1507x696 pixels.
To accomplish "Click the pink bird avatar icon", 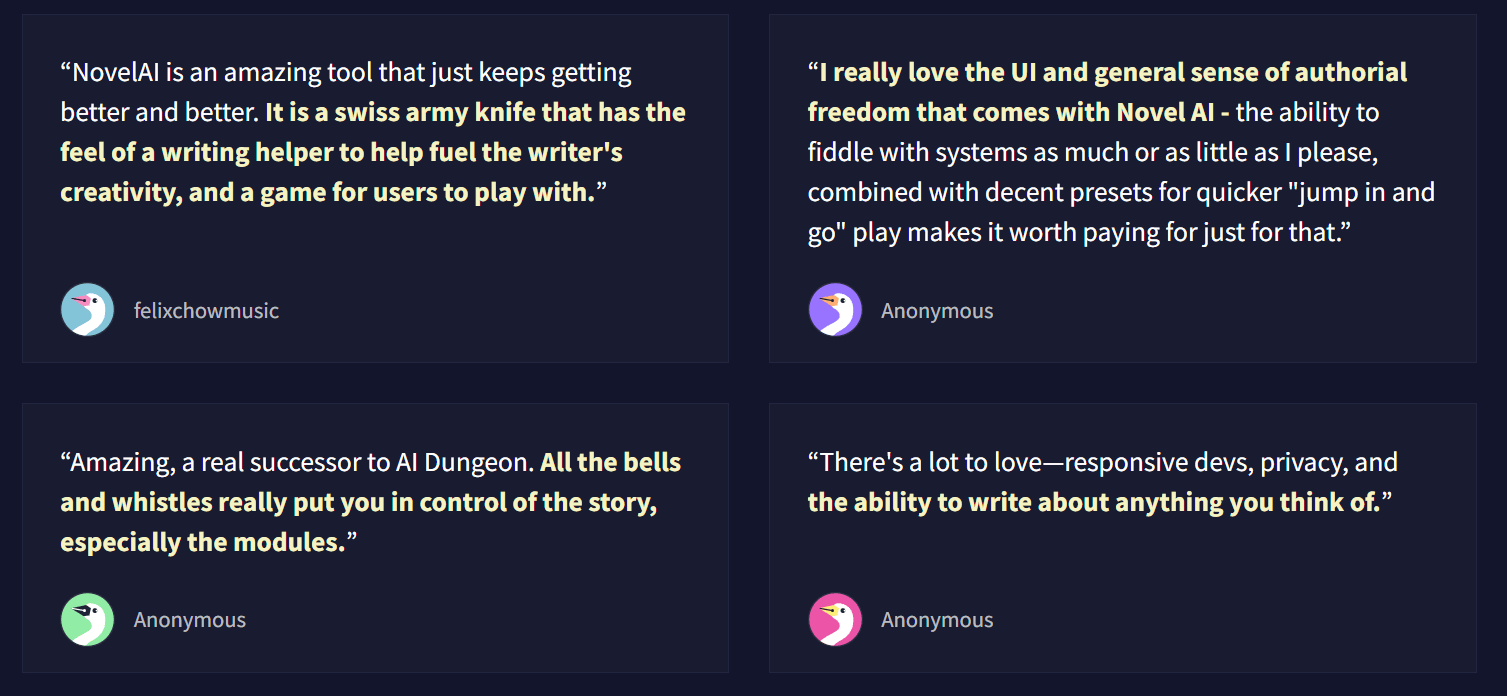I will point(835,620).
